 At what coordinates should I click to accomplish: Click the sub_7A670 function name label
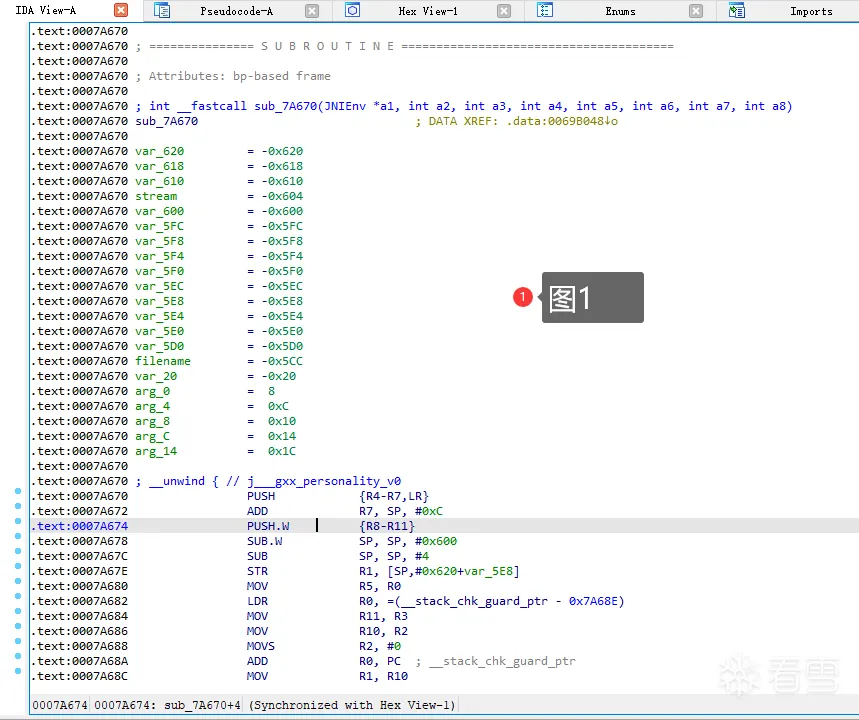tap(166, 121)
